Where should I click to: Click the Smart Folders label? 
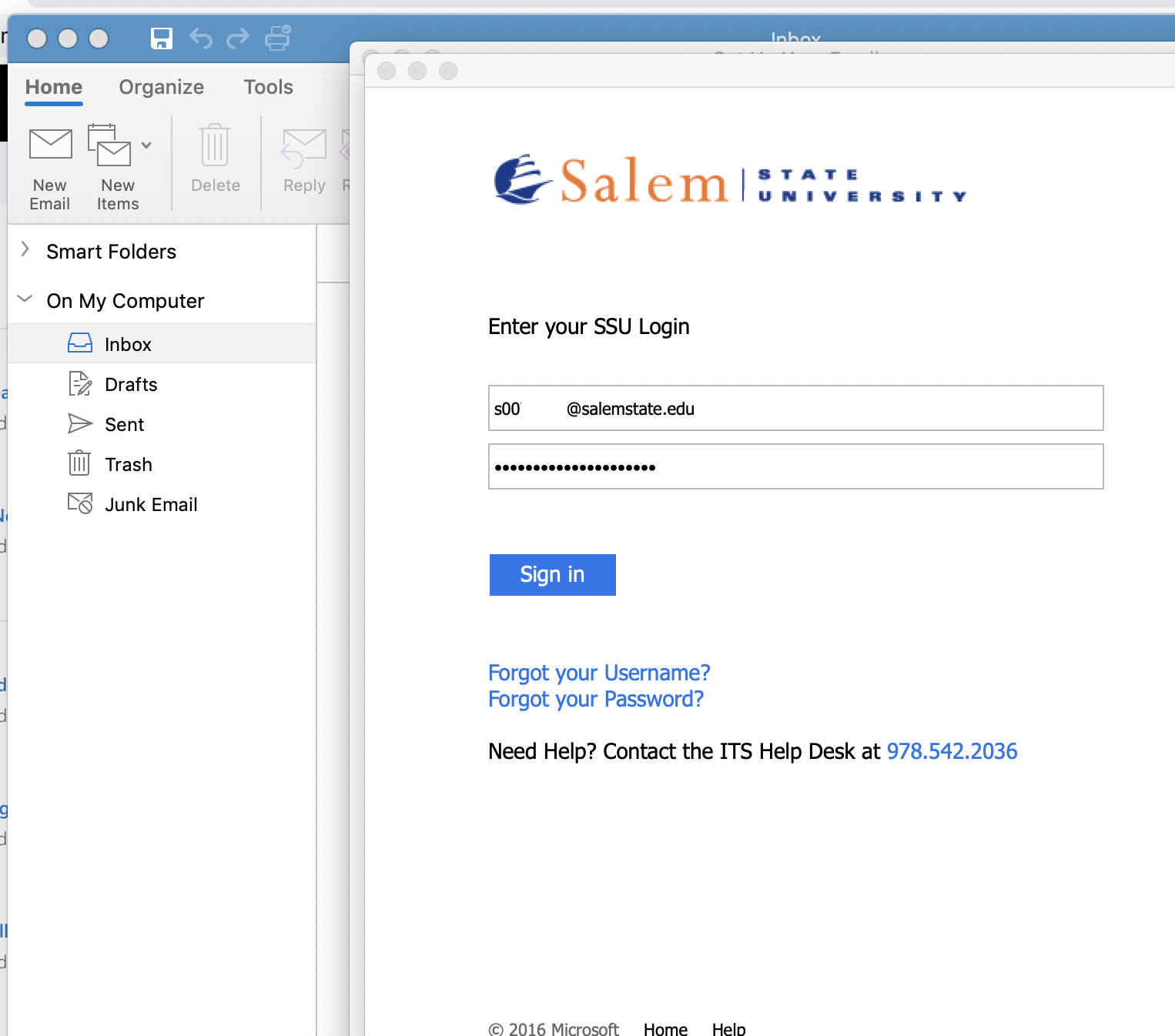(112, 252)
